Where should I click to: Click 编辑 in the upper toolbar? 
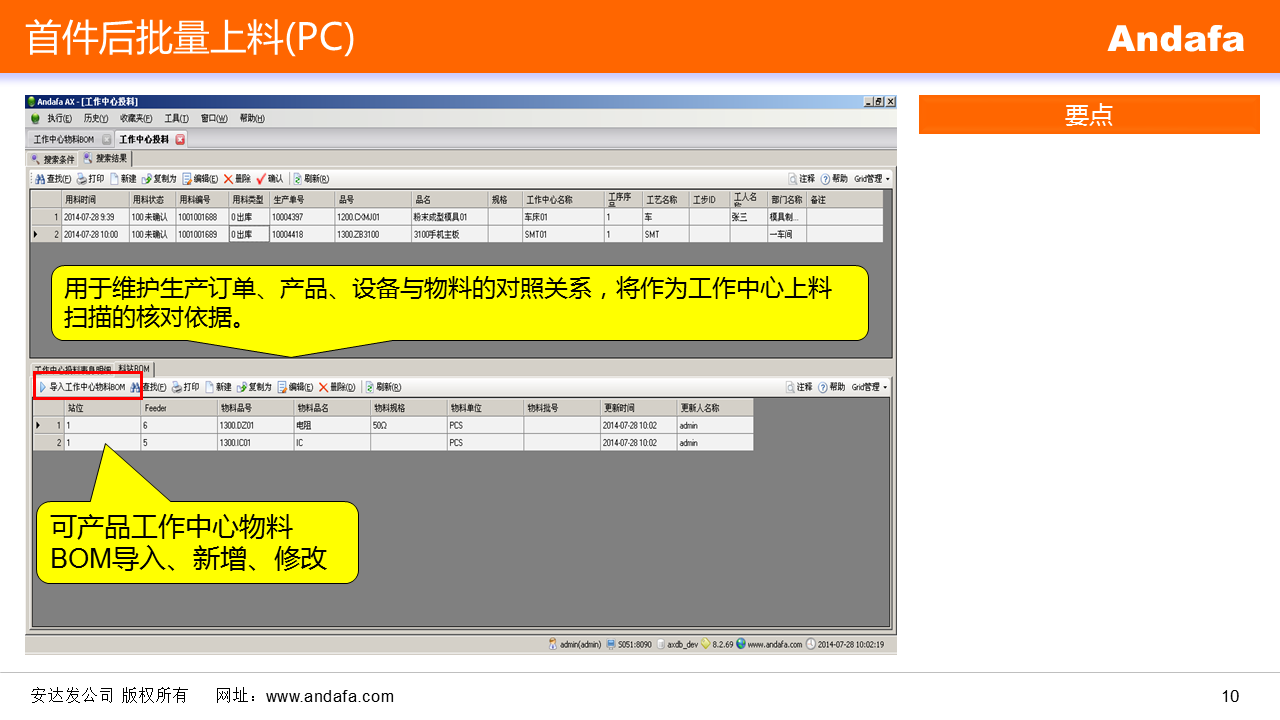(187, 179)
